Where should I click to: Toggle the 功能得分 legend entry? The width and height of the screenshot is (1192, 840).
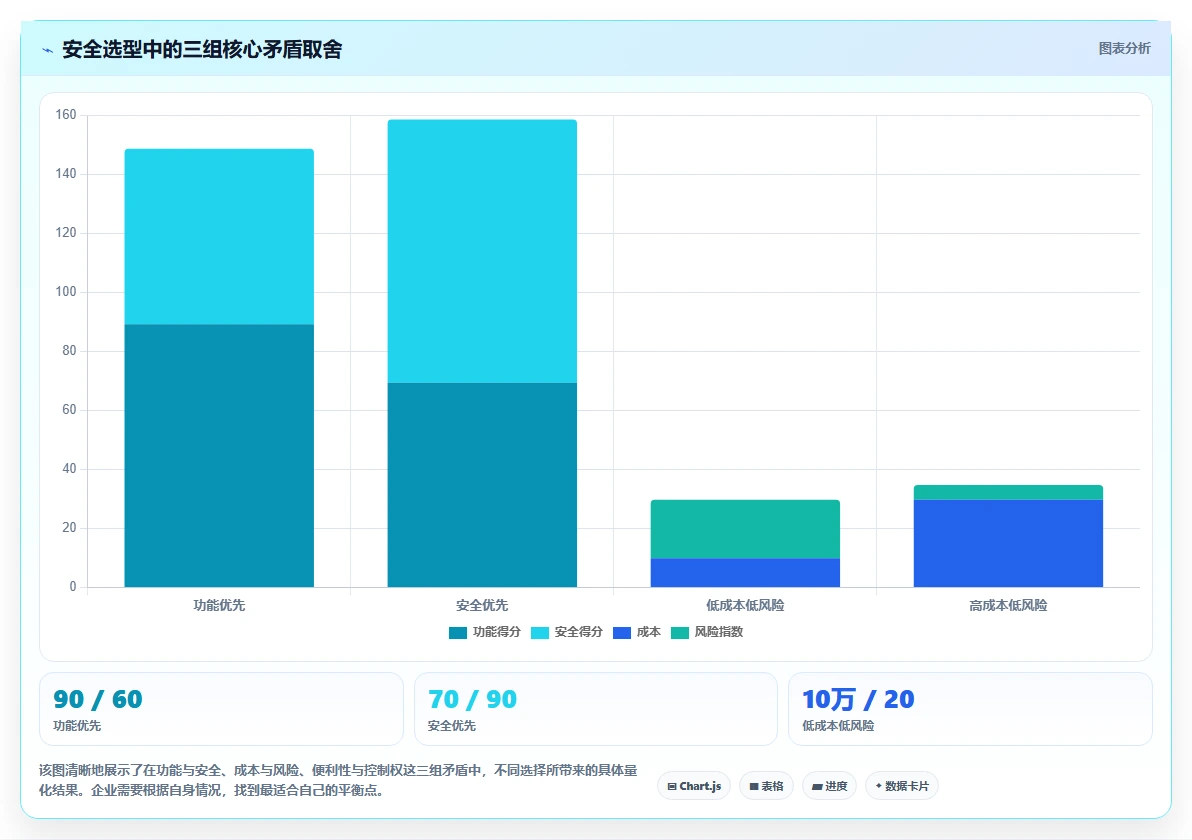485,632
